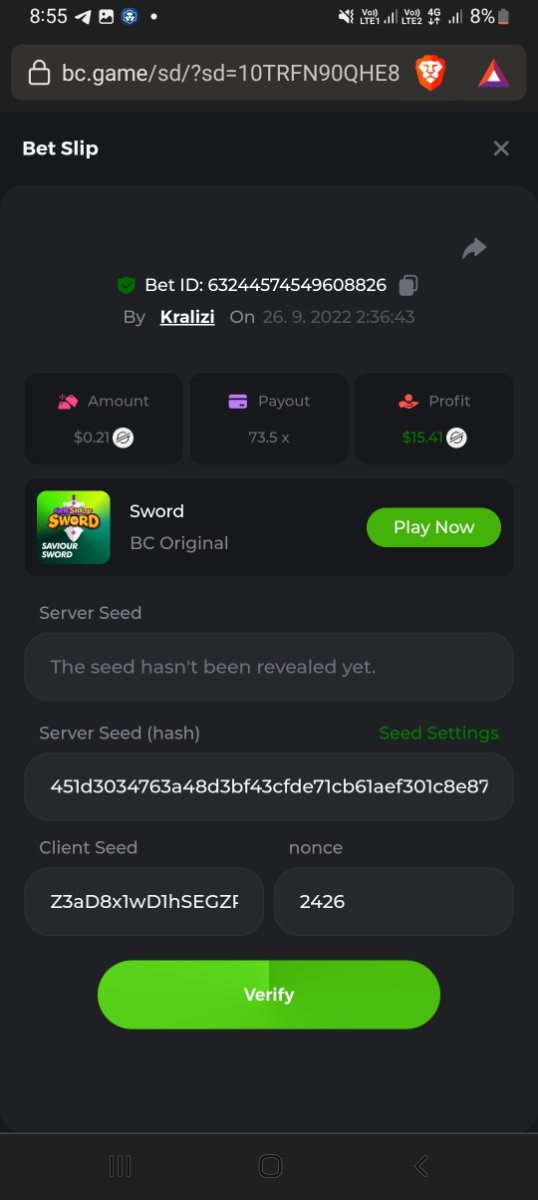The width and height of the screenshot is (538, 1200).
Task: Select the nonce field showing 2426
Action: [x=393, y=901]
